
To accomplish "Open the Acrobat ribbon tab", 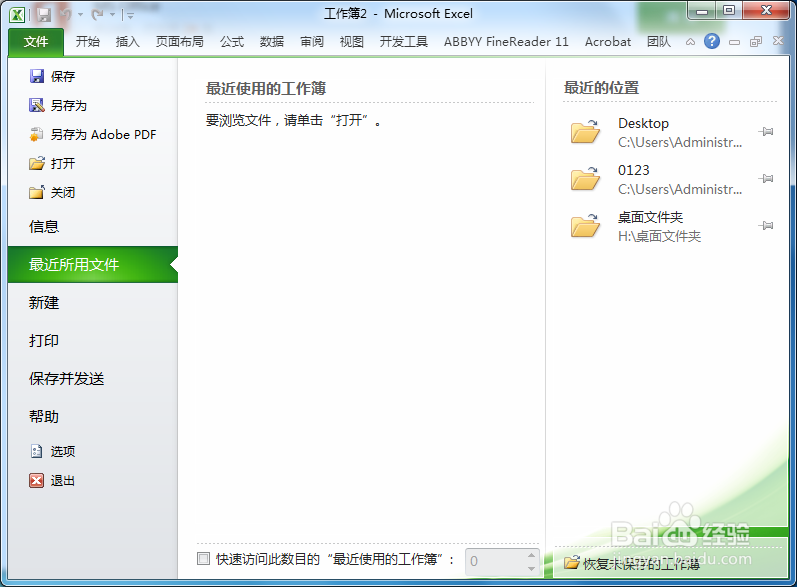I will coord(608,42).
